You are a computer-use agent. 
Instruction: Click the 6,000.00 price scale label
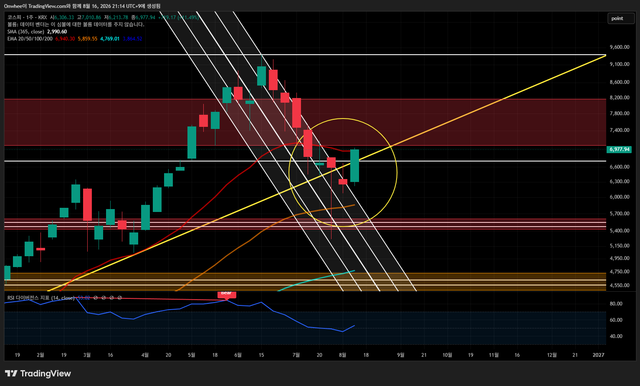(x=620, y=197)
